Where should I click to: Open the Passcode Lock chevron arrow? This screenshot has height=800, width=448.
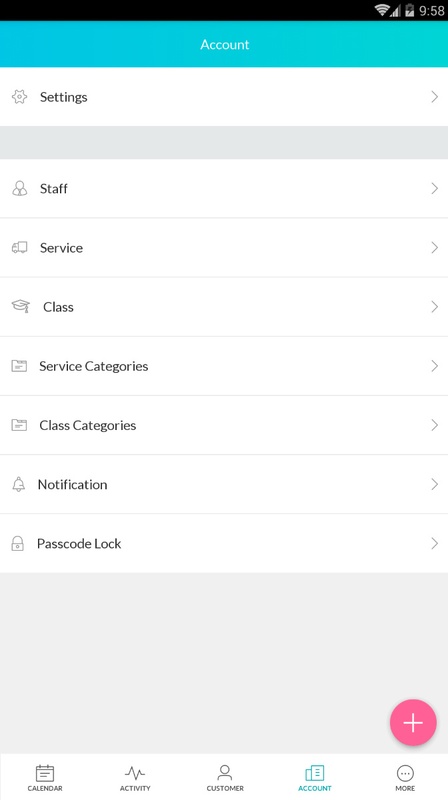434,543
